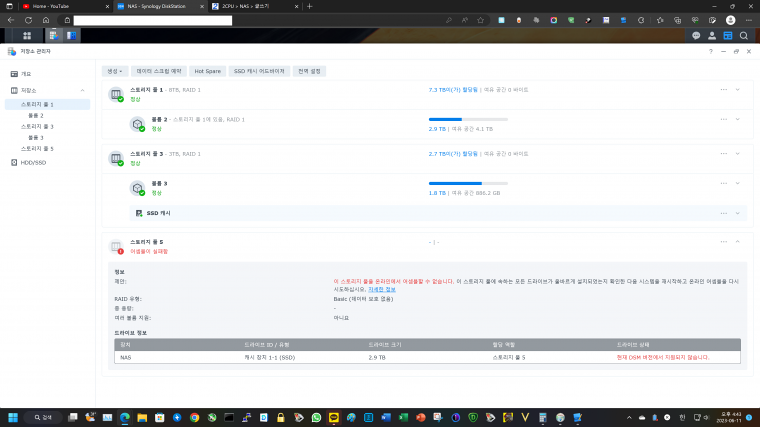The height and width of the screenshot is (427, 760).
Task: Click Volume 3 cube icon
Action: [138, 188]
